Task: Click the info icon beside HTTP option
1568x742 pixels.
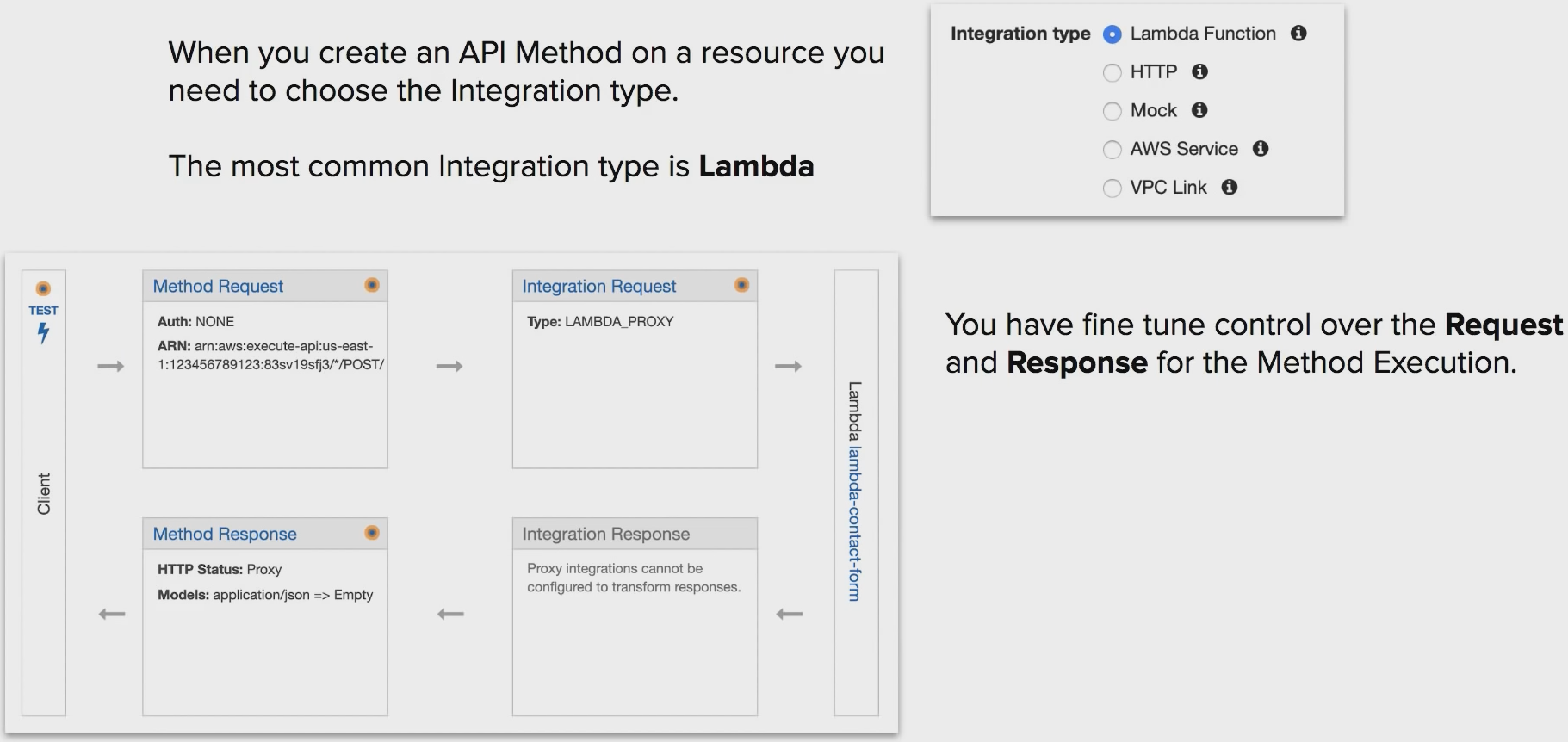Action: (1199, 72)
